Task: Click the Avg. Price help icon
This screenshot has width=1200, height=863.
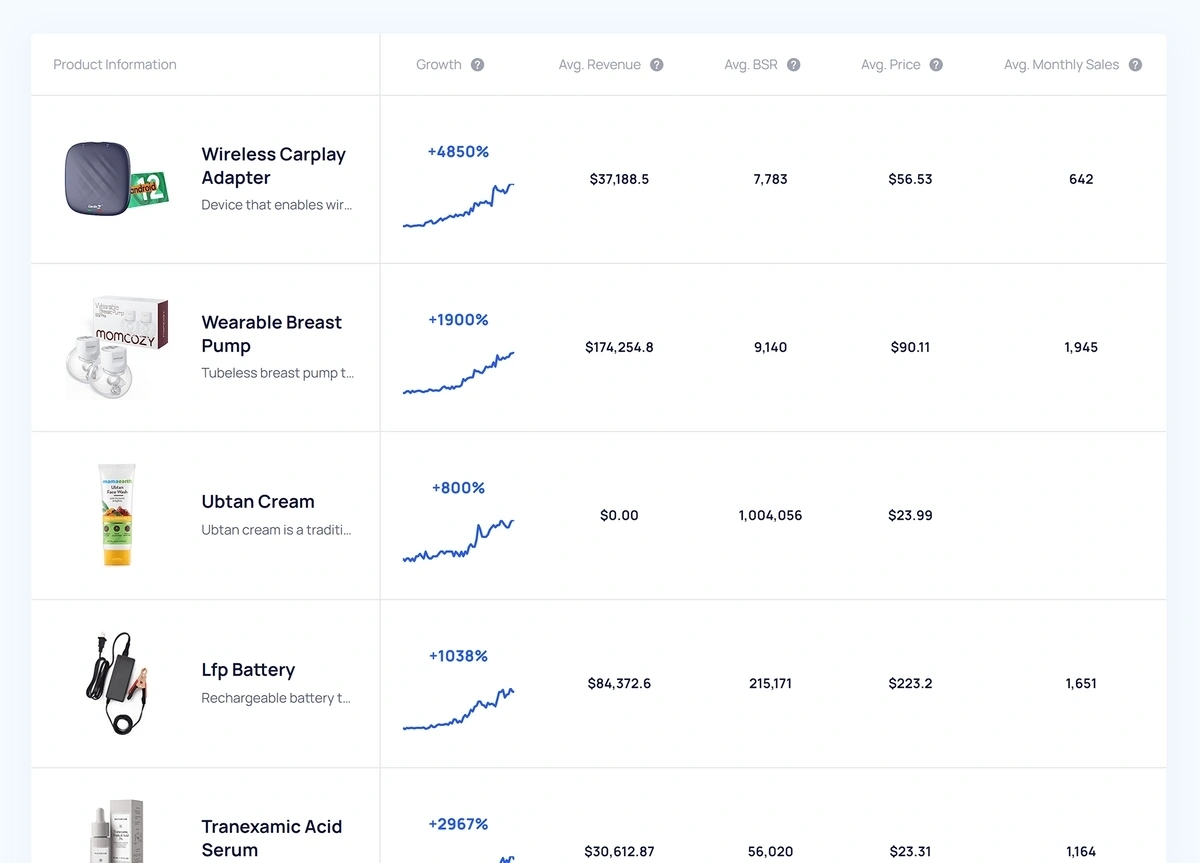Action: tap(936, 65)
